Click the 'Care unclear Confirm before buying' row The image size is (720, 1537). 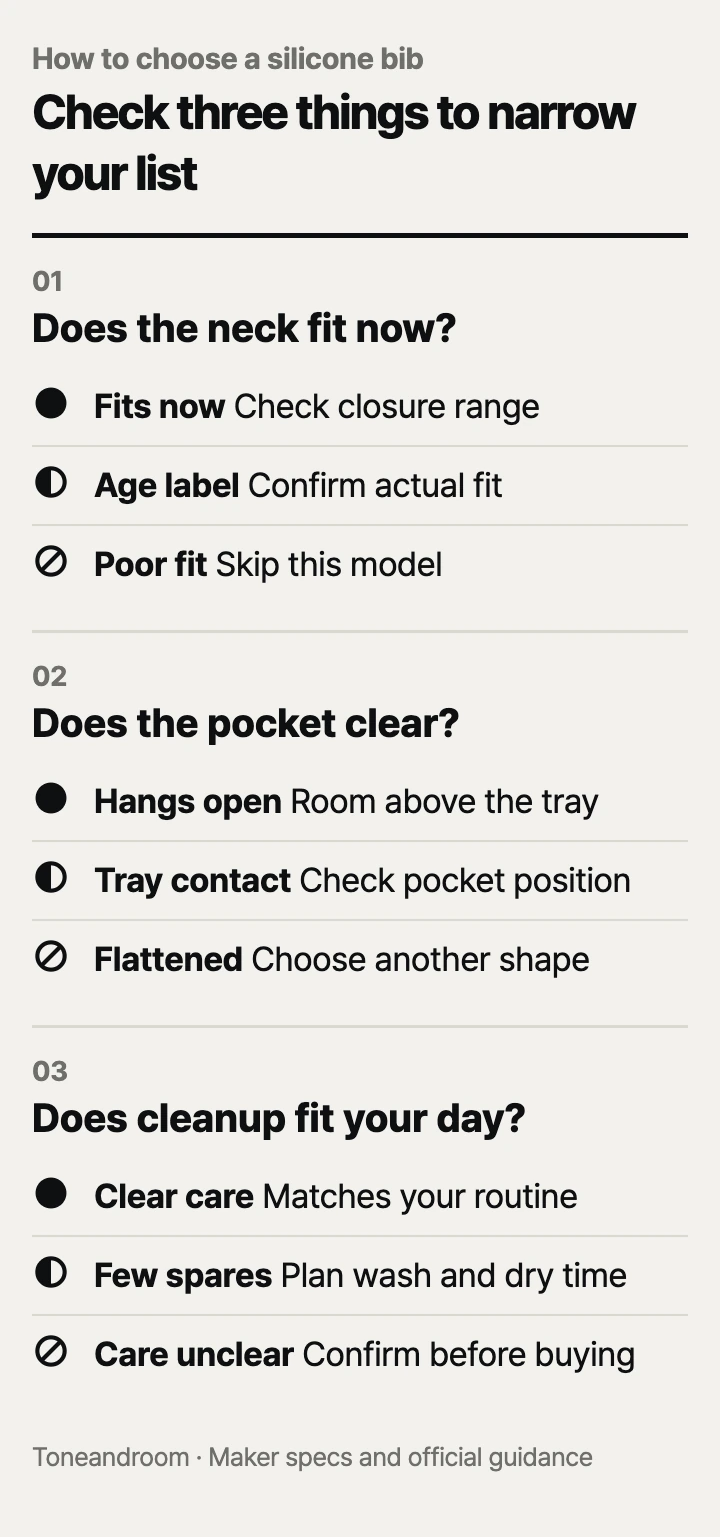[x=360, y=1355]
